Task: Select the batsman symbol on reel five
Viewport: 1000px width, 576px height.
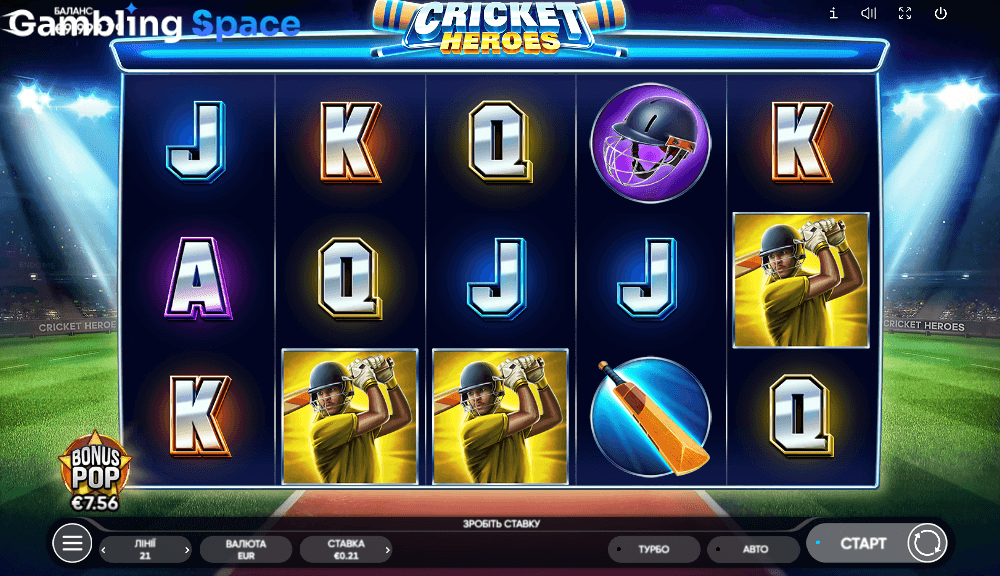Action: (801, 281)
